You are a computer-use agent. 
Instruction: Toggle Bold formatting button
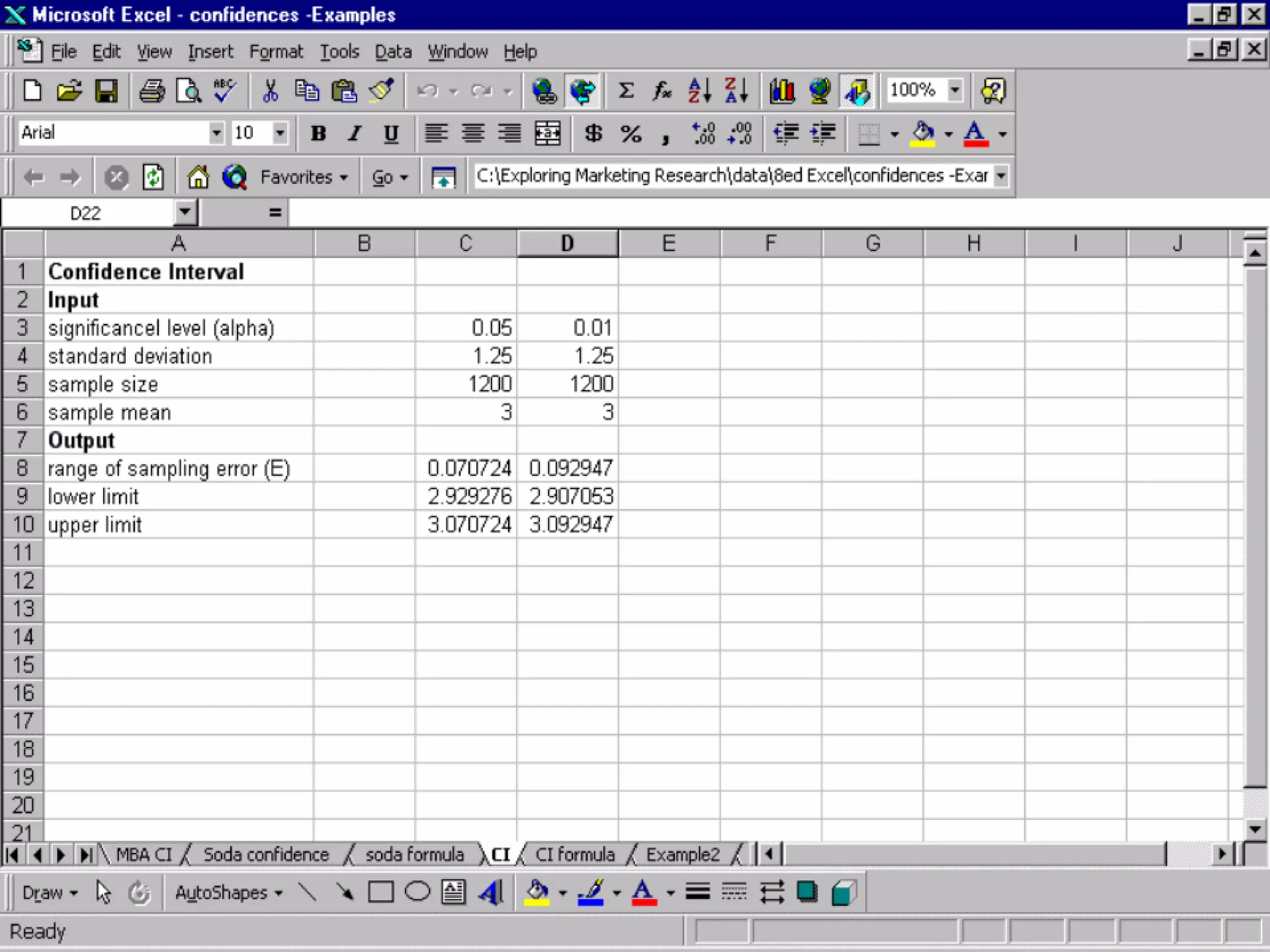318,133
